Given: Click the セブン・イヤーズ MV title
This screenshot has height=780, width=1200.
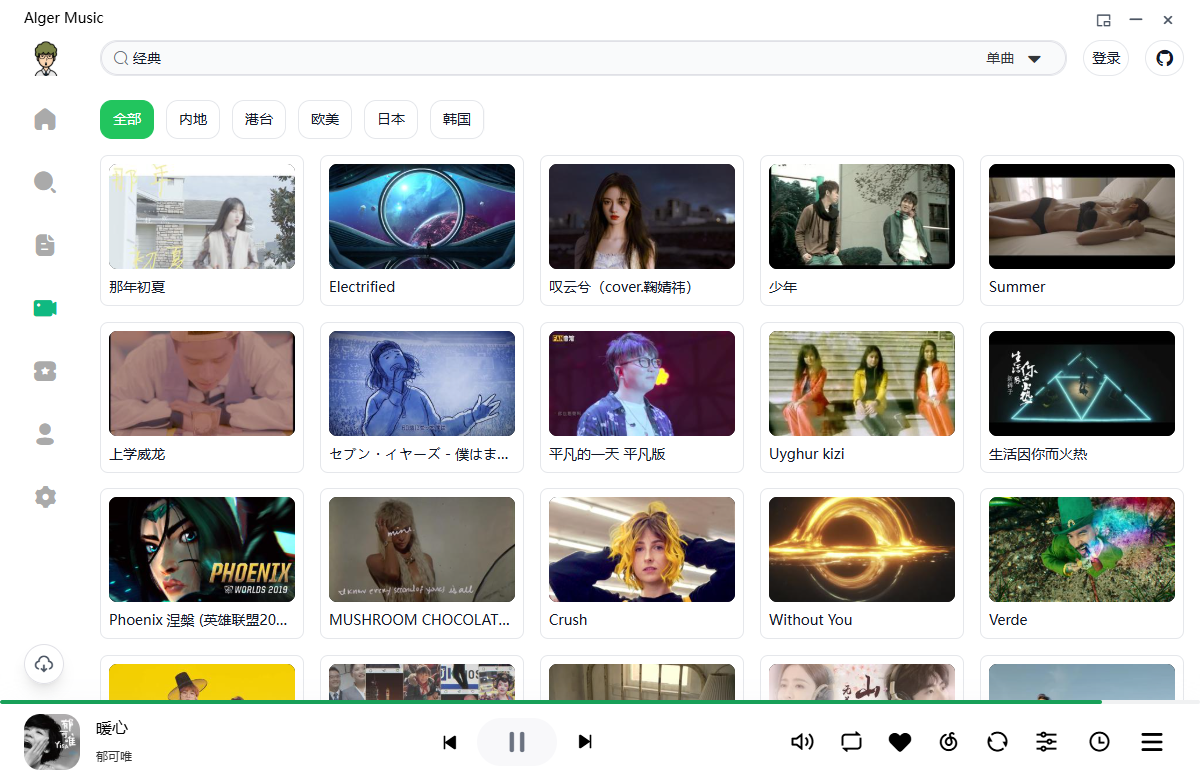Looking at the screenshot, I should (420, 454).
